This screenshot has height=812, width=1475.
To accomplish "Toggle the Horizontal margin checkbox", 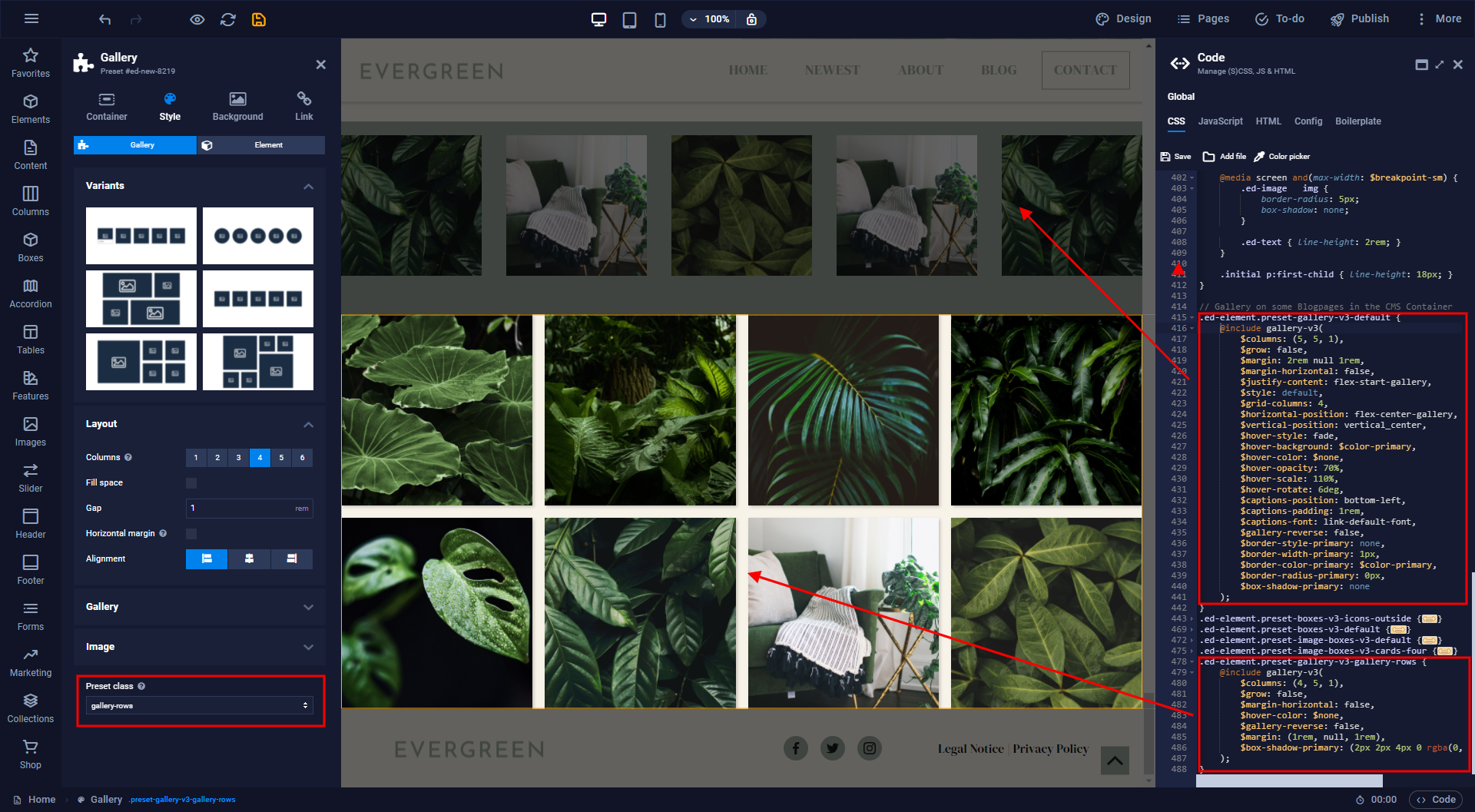I will pos(191,534).
